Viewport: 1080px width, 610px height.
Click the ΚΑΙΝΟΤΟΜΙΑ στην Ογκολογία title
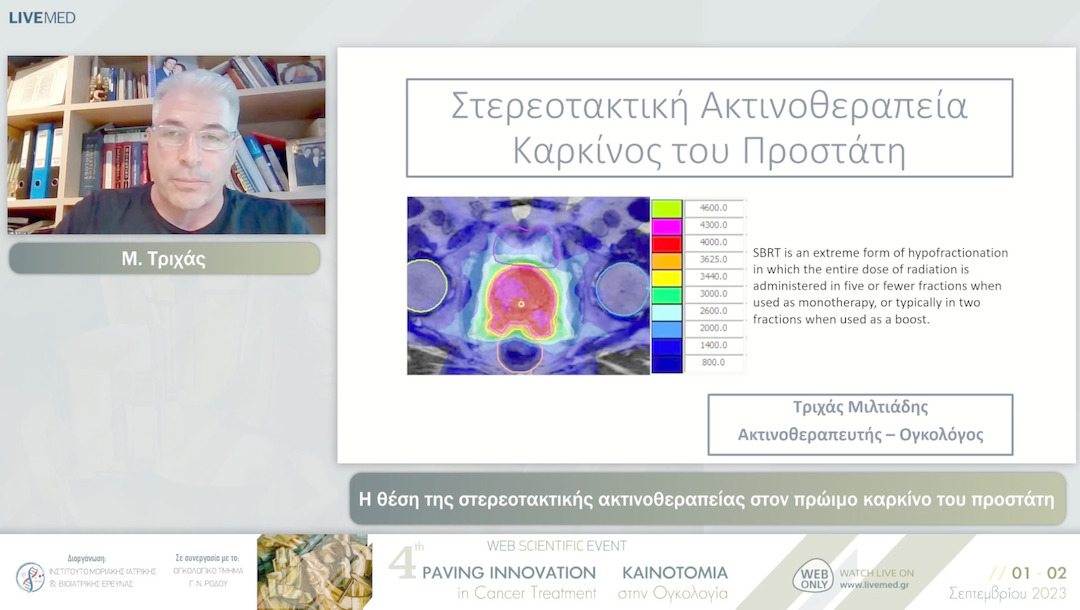(674, 582)
